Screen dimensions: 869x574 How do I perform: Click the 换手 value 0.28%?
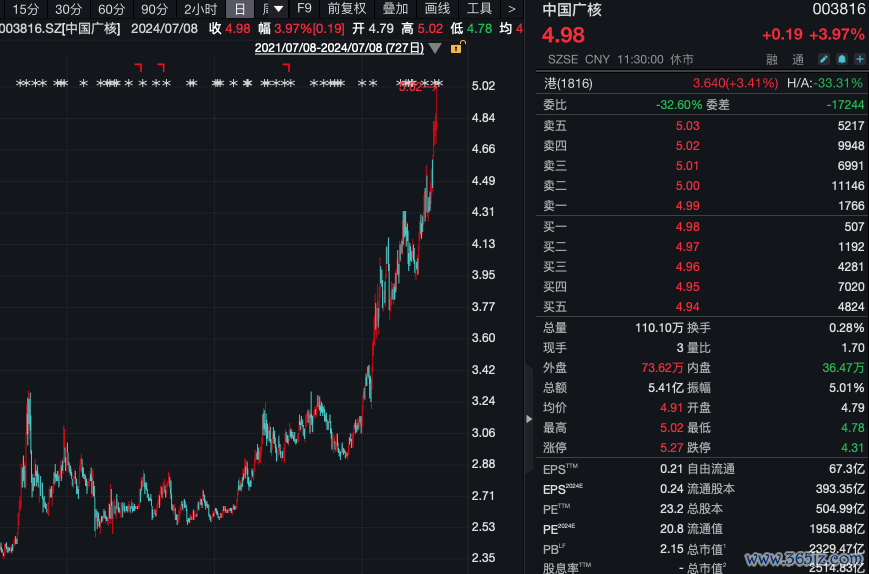click(847, 328)
